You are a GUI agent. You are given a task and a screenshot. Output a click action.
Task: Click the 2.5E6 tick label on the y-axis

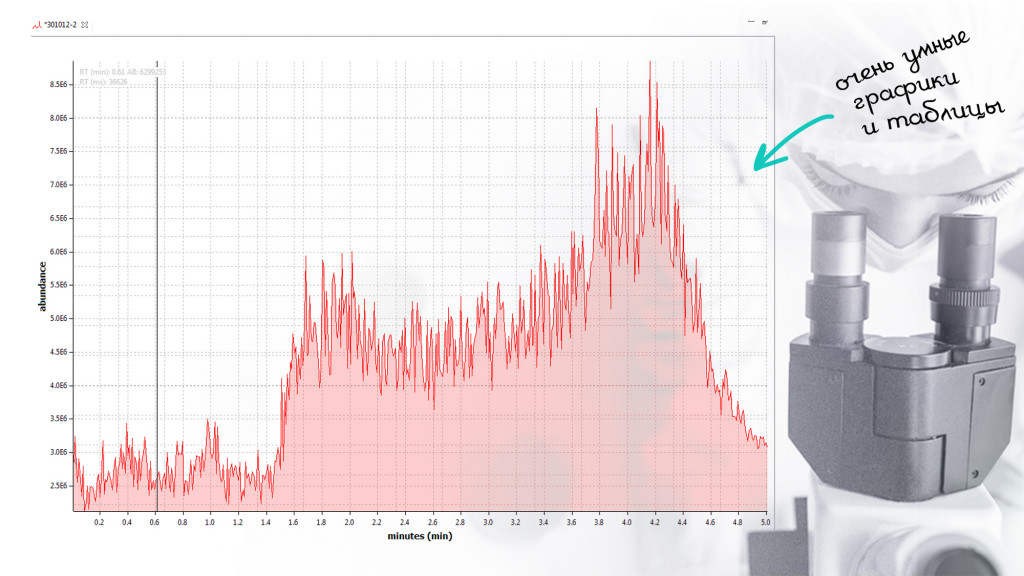[58, 486]
